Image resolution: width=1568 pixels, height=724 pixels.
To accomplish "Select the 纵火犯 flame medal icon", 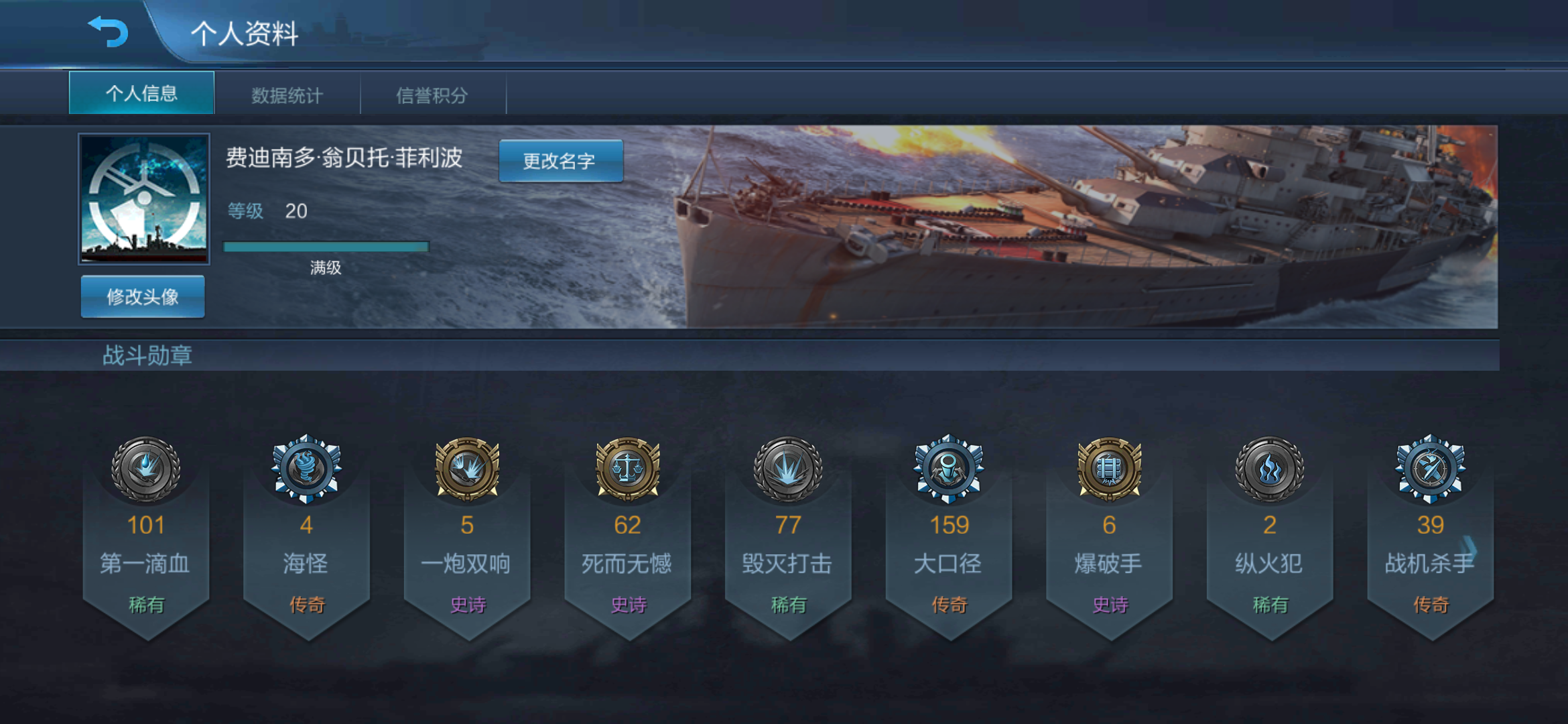I will click(x=1270, y=469).
